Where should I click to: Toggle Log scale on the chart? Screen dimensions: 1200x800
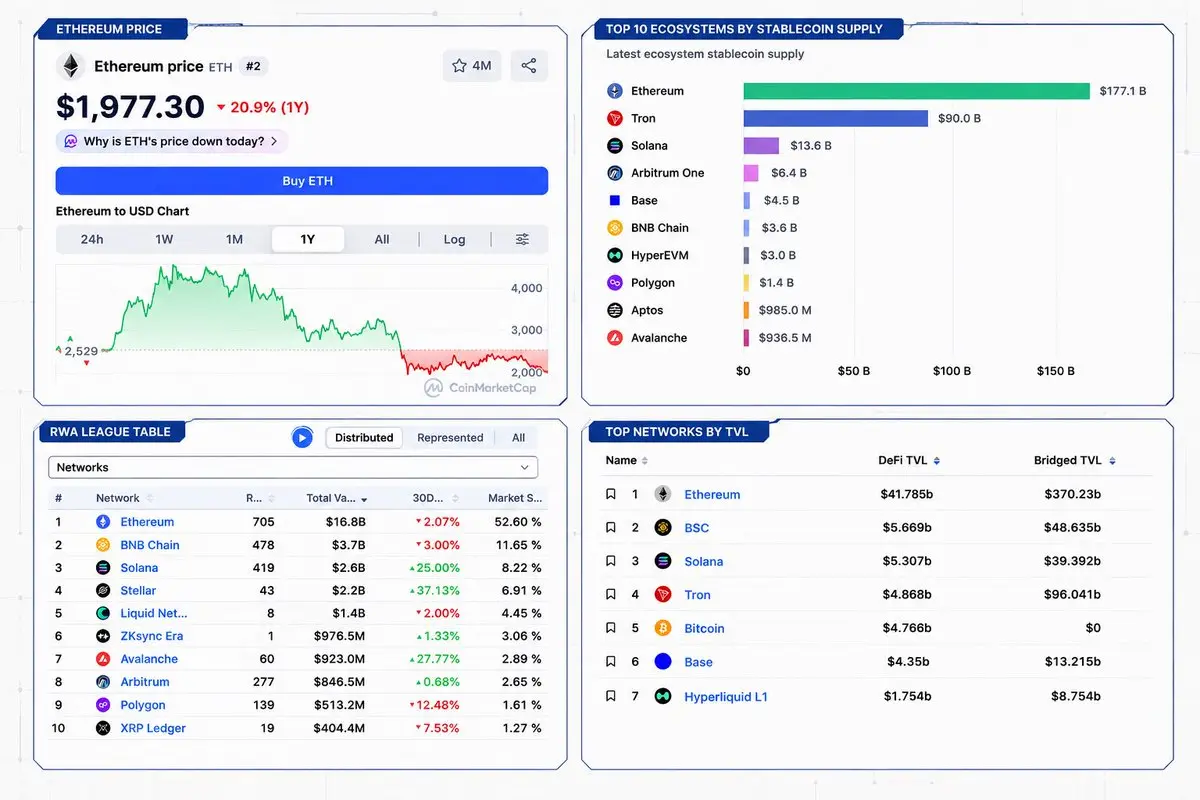pyautogui.click(x=455, y=239)
